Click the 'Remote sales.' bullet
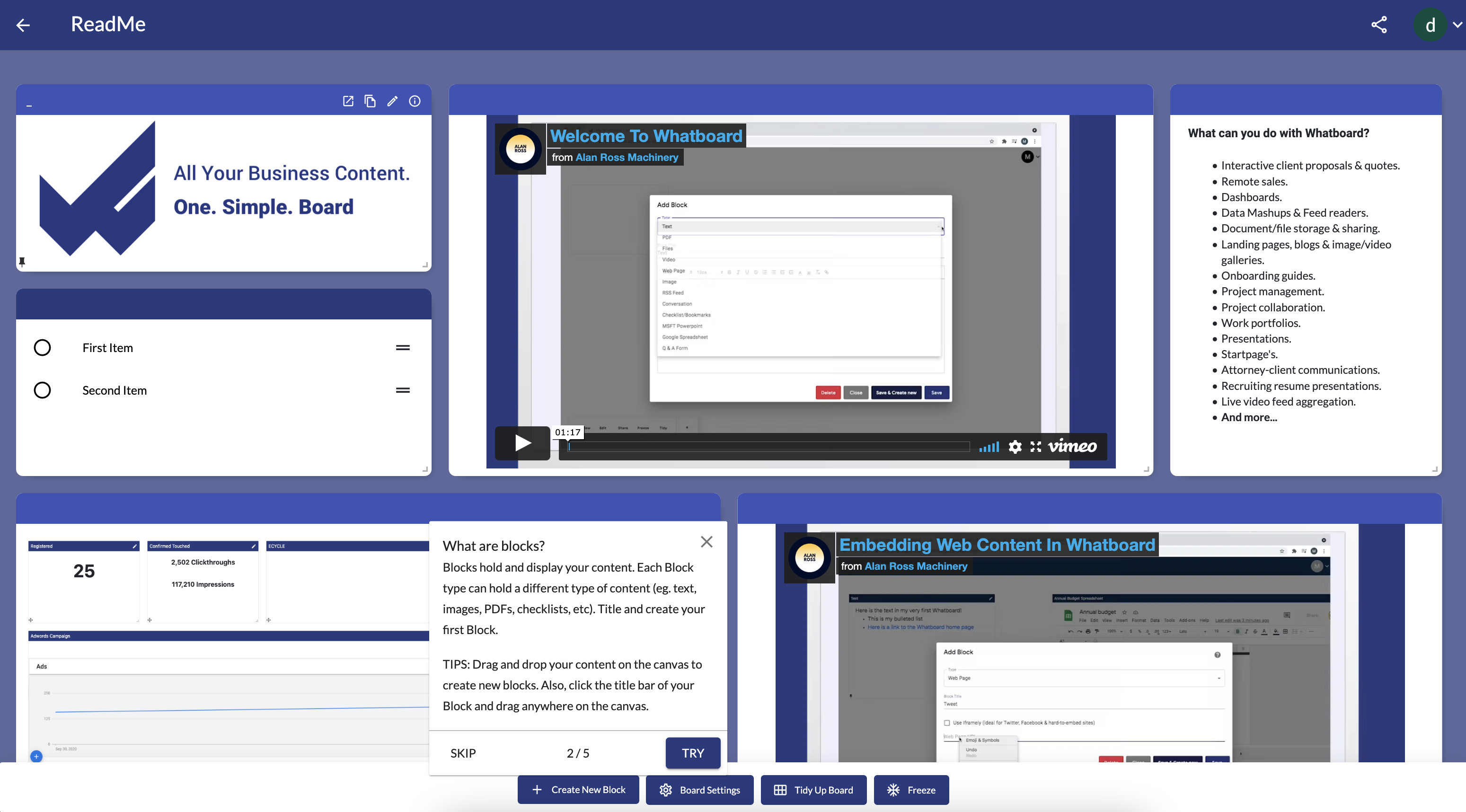 point(1254,182)
